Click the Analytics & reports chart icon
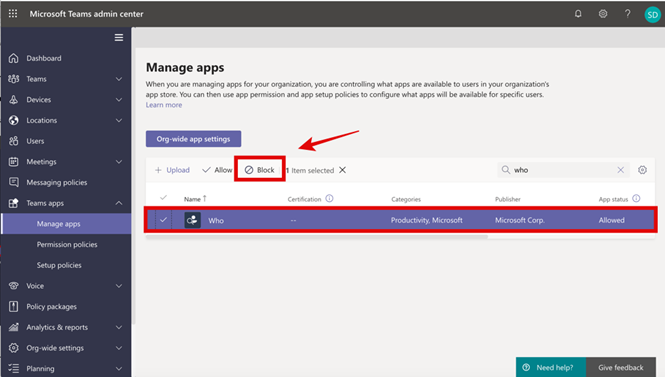The width and height of the screenshot is (665, 377). click(14, 327)
